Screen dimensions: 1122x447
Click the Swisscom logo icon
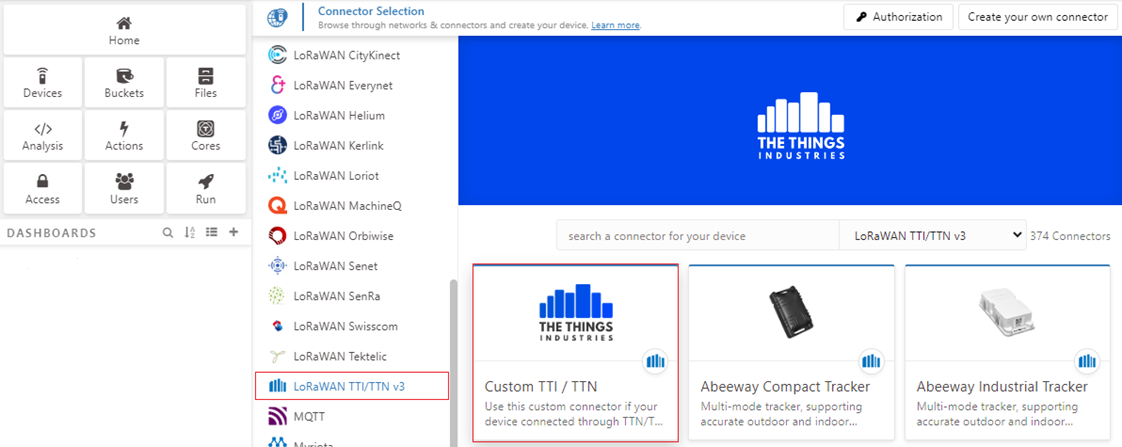pyautogui.click(x=277, y=326)
